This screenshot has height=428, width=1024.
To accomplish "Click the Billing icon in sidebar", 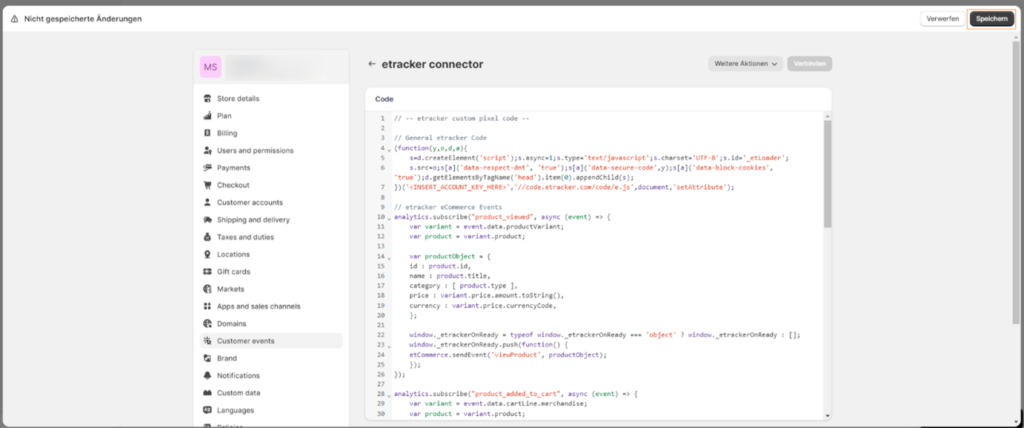I will [208, 133].
